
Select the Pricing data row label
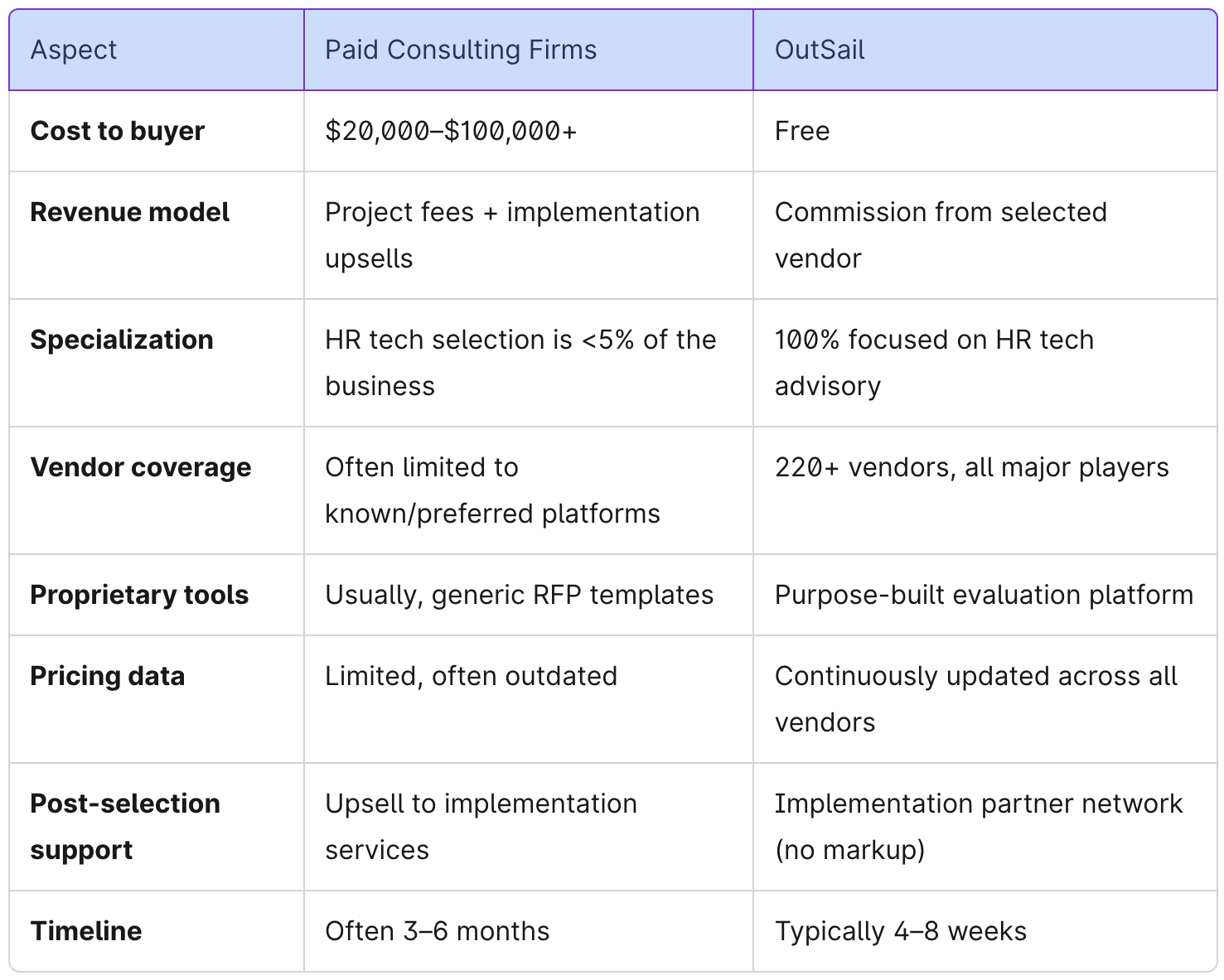pos(107,676)
